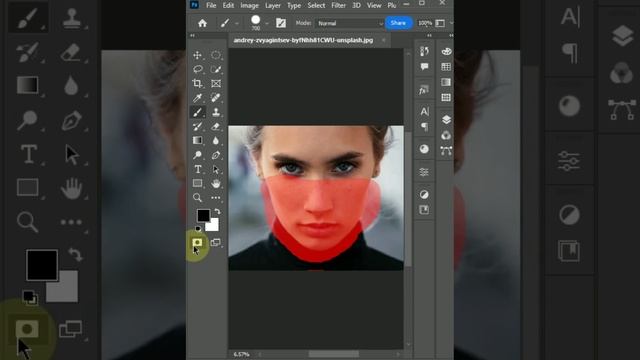
Task: Select the Eraser tool
Action: pyautogui.click(x=216, y=126)
